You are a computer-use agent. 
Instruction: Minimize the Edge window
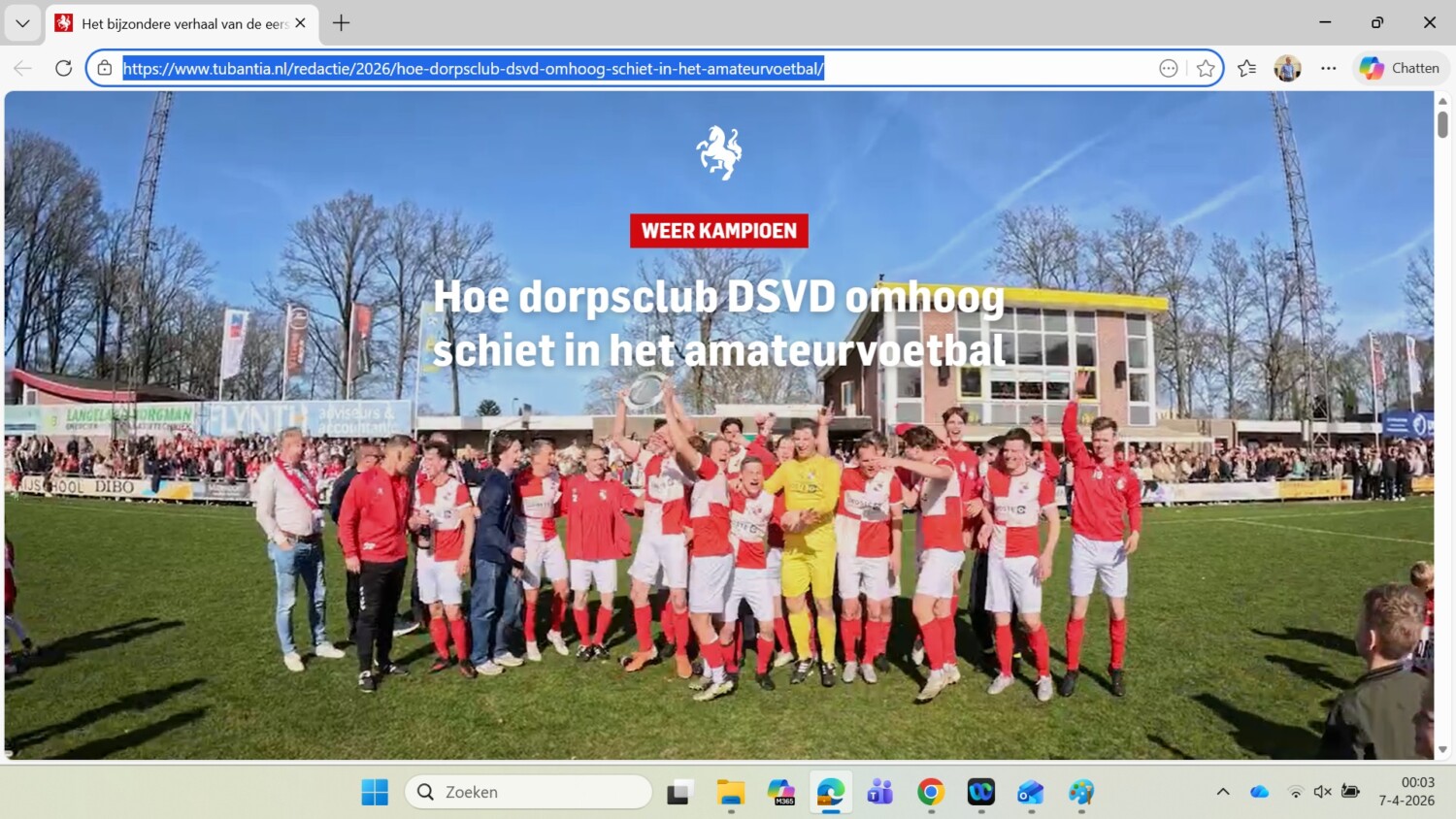pyautogui.click(x=1325, y=22)
